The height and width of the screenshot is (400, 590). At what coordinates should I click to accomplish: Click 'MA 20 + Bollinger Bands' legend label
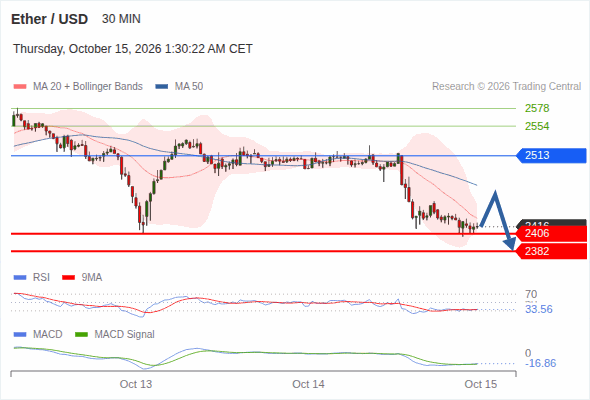88,87
